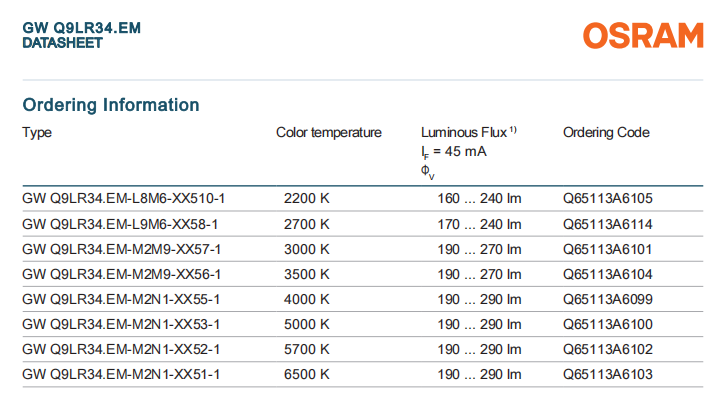
Task: Click the 6500 K color temperature cell
Action: point(307,374)
